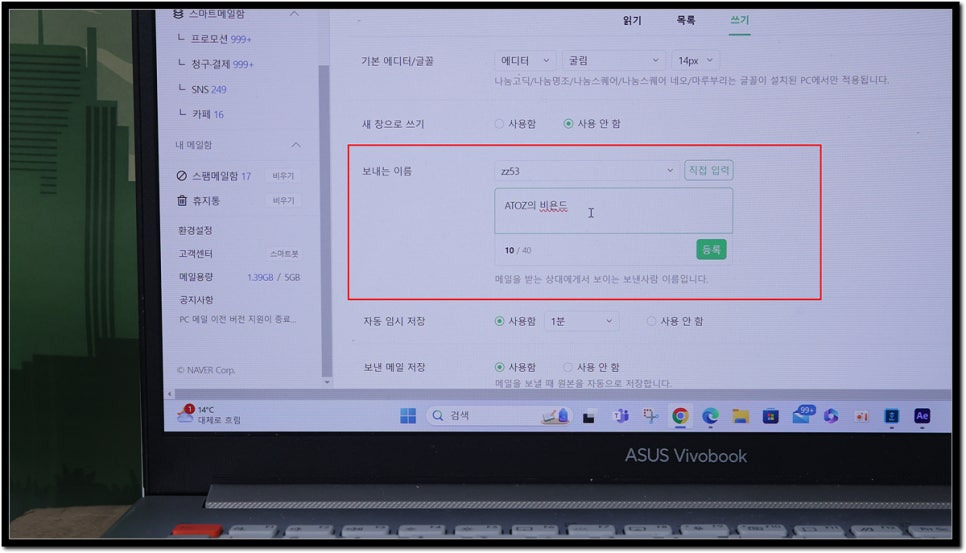Open the weather widget showing 14°C

pos(209,415)
